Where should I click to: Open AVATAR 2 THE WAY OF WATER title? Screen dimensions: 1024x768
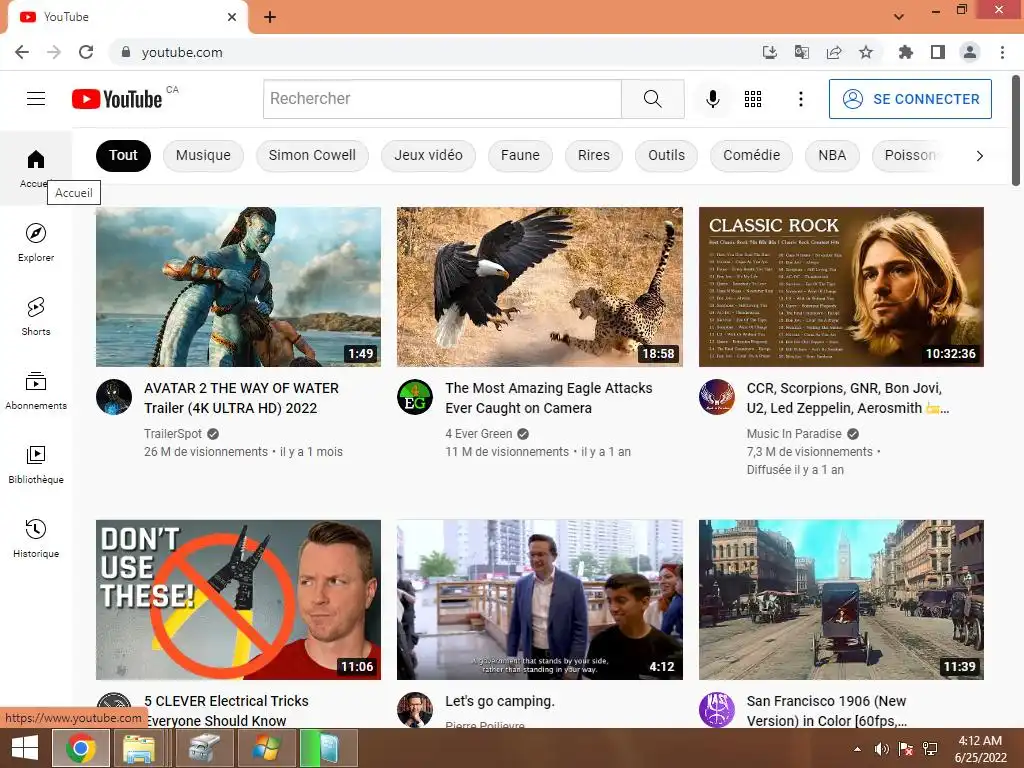241,398
